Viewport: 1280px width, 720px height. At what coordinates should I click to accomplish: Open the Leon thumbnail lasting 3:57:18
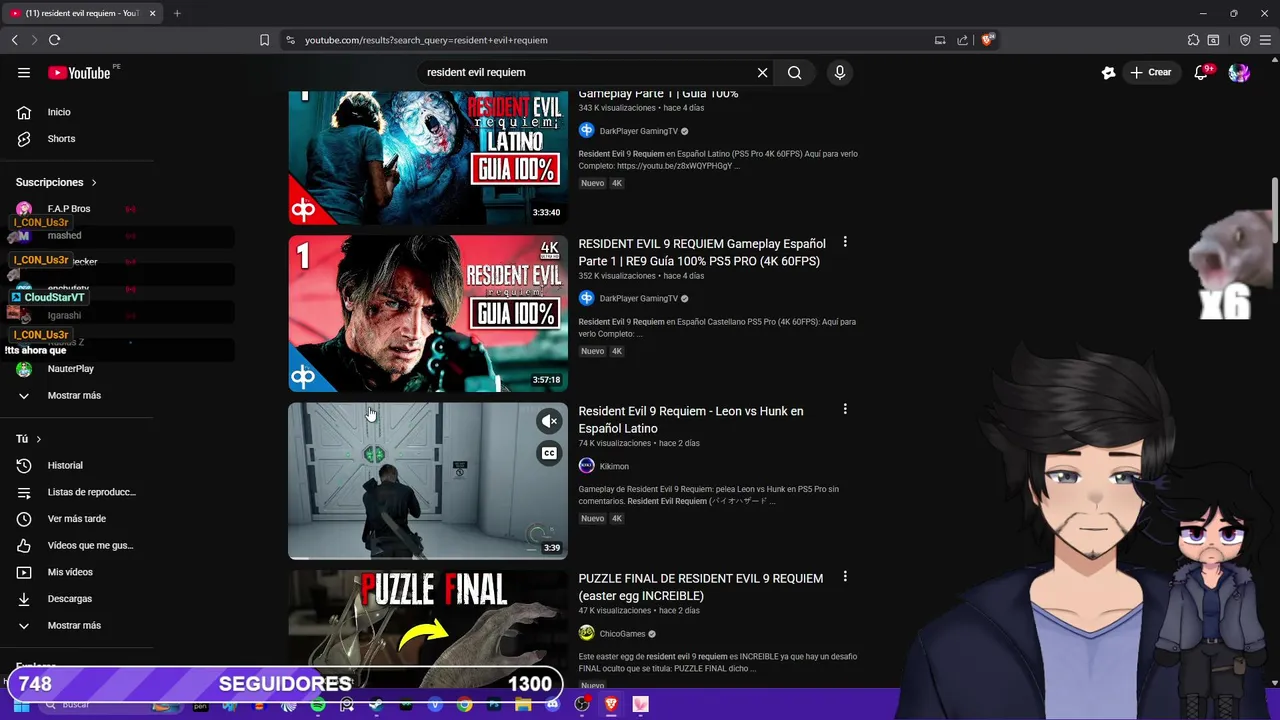tap(428, 314)
